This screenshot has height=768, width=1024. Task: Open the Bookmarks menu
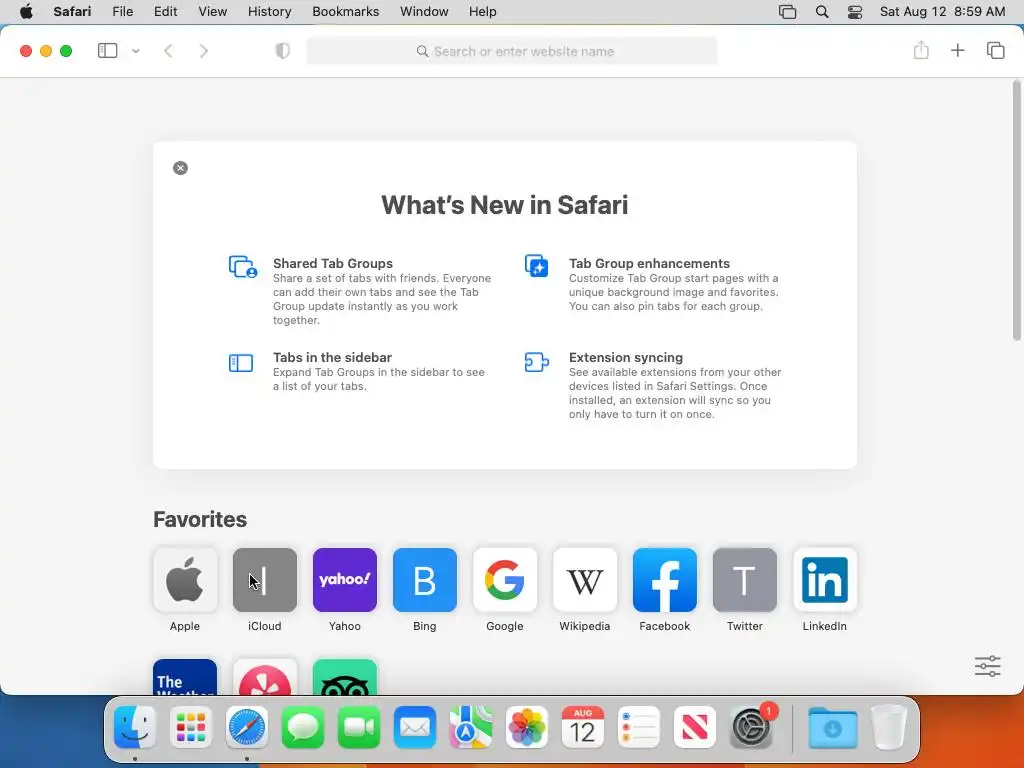(x=345, y=12)
